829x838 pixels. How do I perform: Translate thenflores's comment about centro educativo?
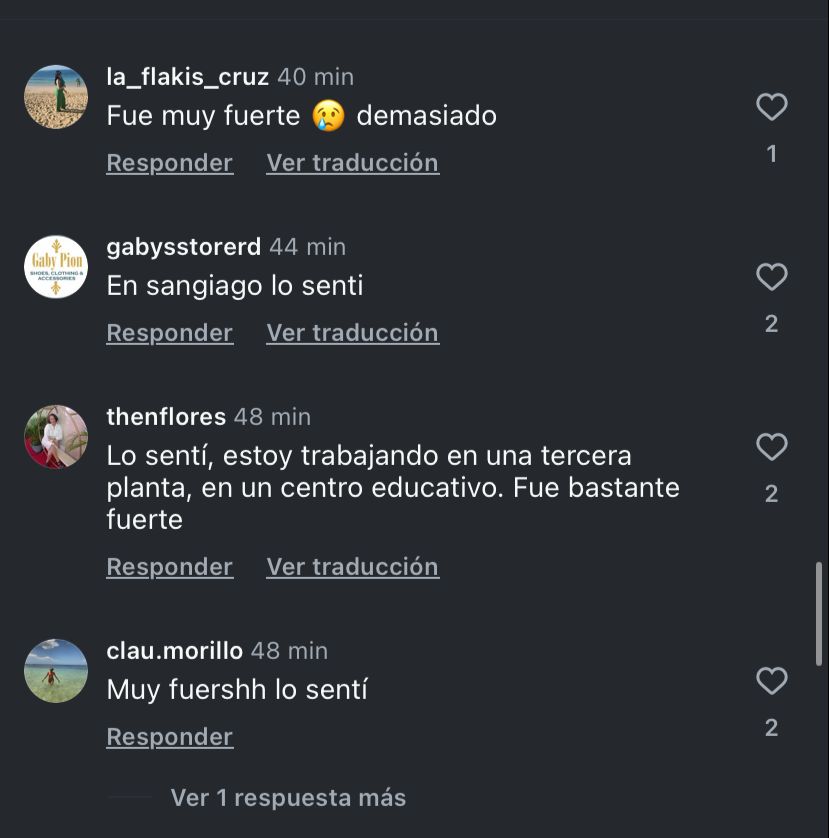[352, 567]
